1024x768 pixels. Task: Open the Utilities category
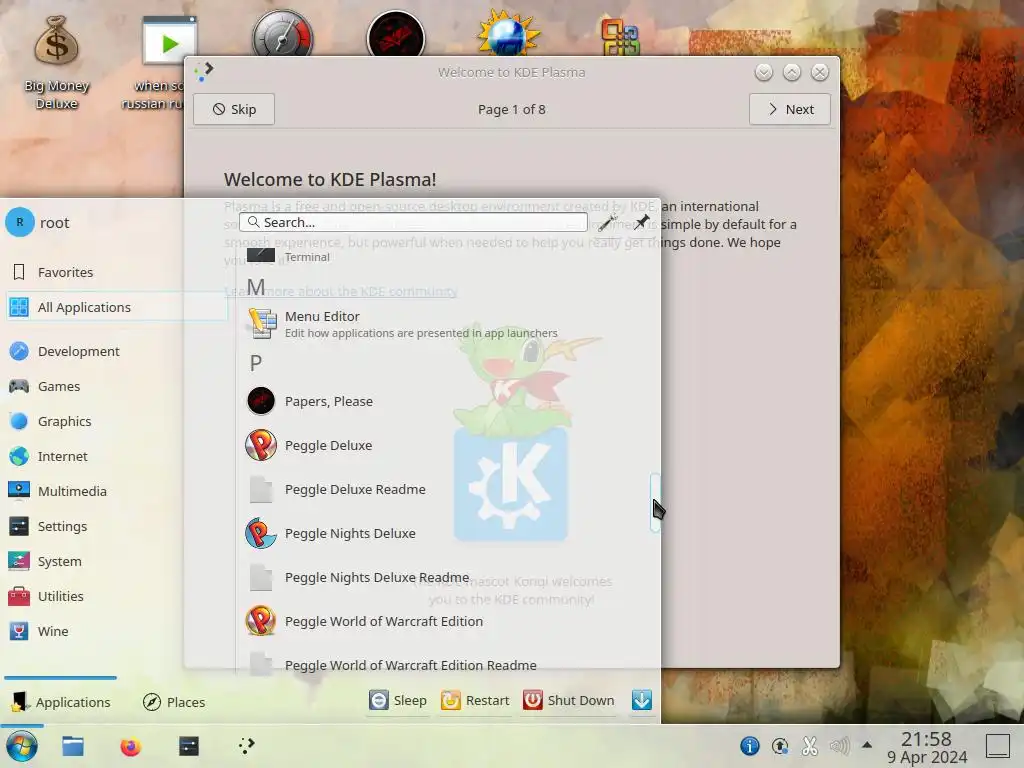(116, 596)
